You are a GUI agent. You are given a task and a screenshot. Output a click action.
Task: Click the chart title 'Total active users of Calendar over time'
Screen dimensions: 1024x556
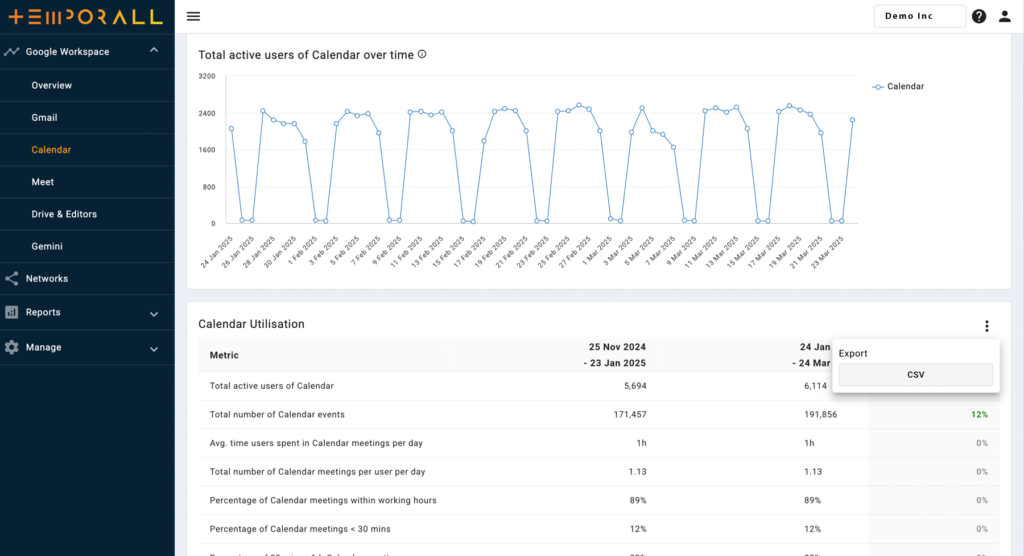(306, 55)
